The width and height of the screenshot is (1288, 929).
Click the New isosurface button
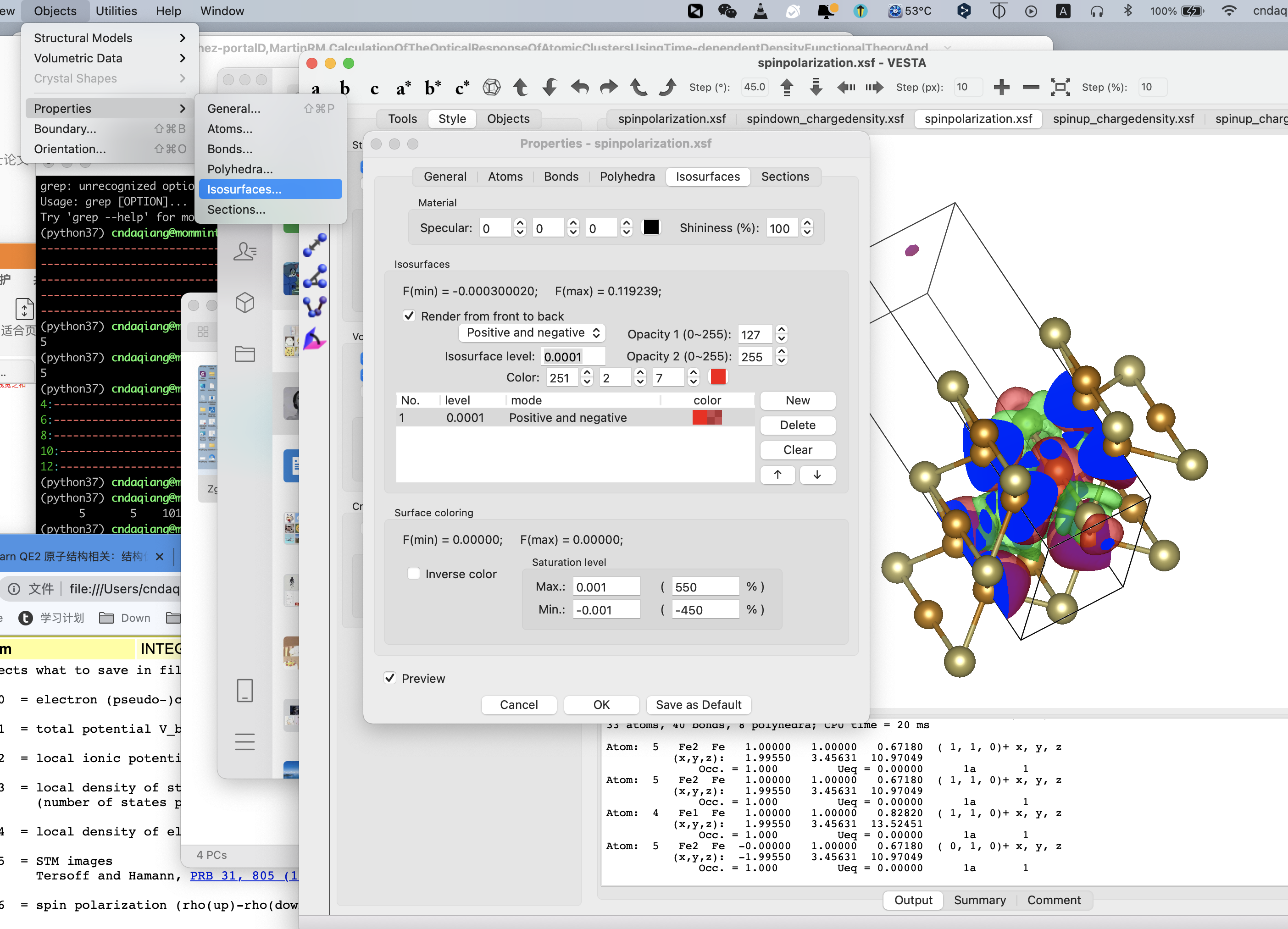click(x=797, y=400)
